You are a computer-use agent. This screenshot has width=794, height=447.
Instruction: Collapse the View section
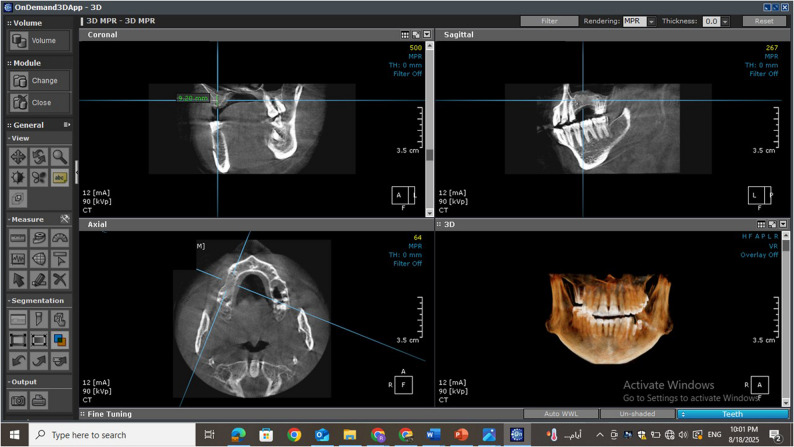(20, 138)
